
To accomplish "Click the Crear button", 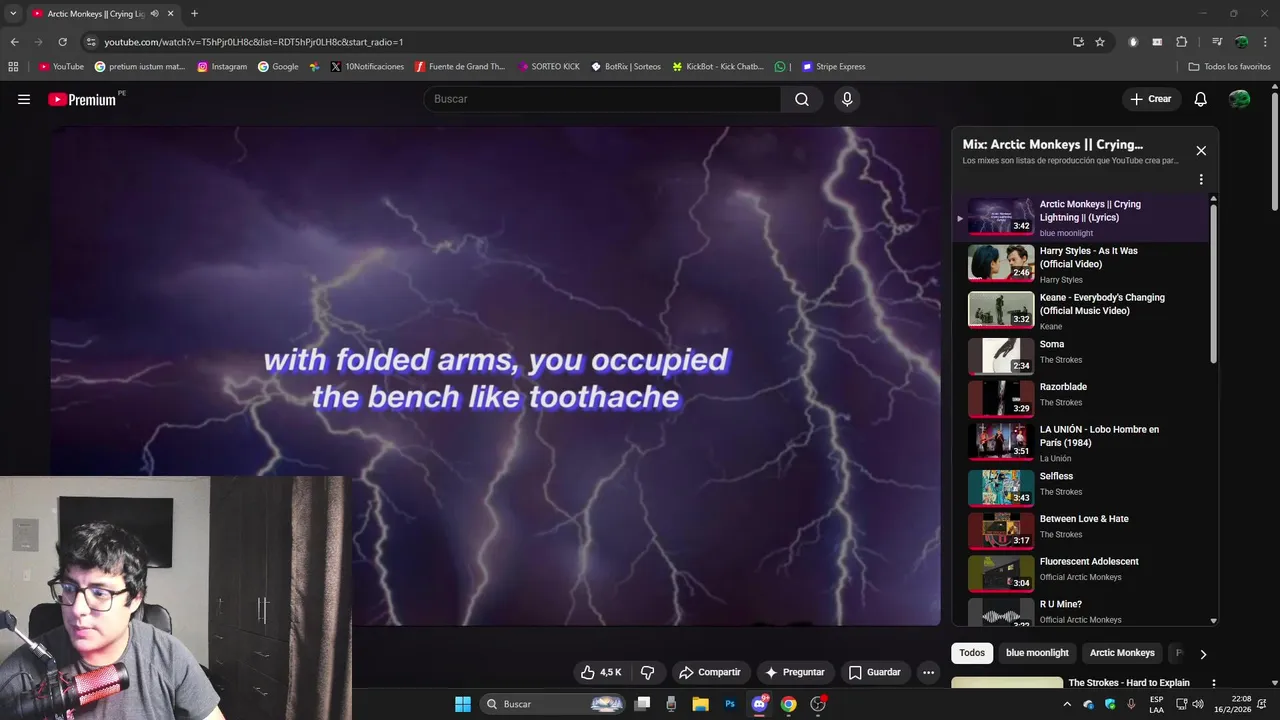I will tap(1151, 99).
